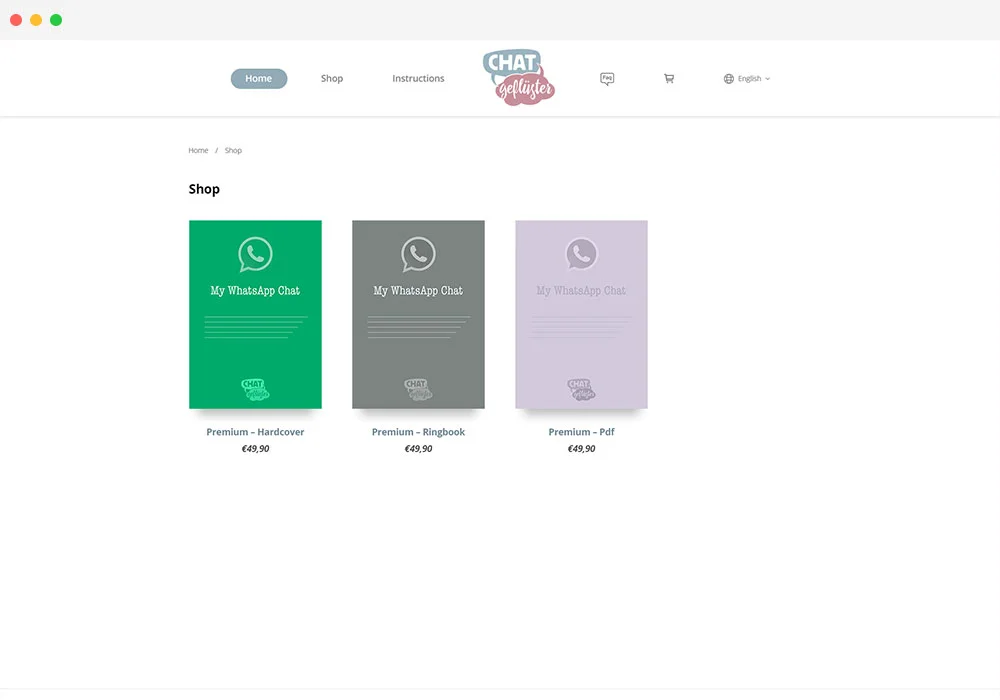Click the globe language icon
This screenshot has width=1000, height=700.
tap(731, 78)
